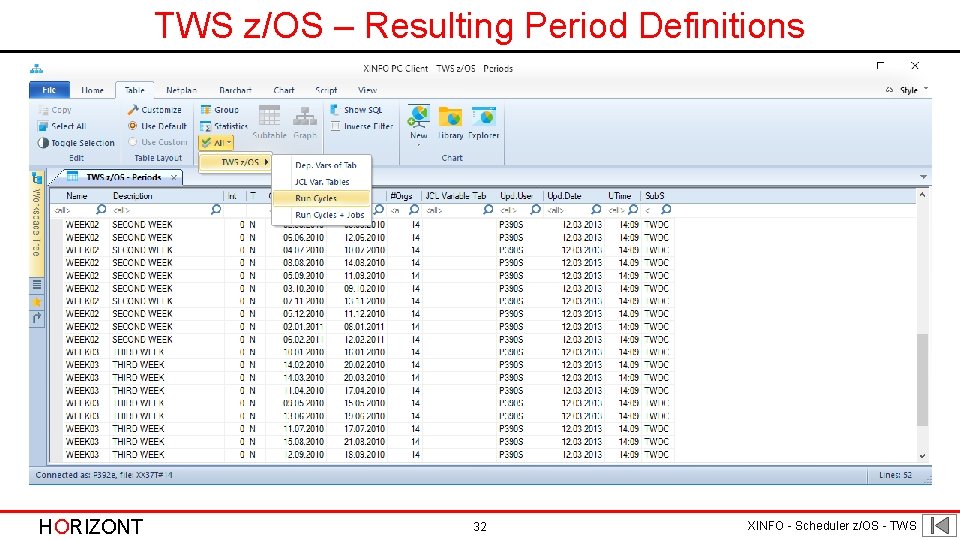Switch to the Netplan ribbon tab
Image resolution: width=960 pixels, height=540 pixels.
181,90
